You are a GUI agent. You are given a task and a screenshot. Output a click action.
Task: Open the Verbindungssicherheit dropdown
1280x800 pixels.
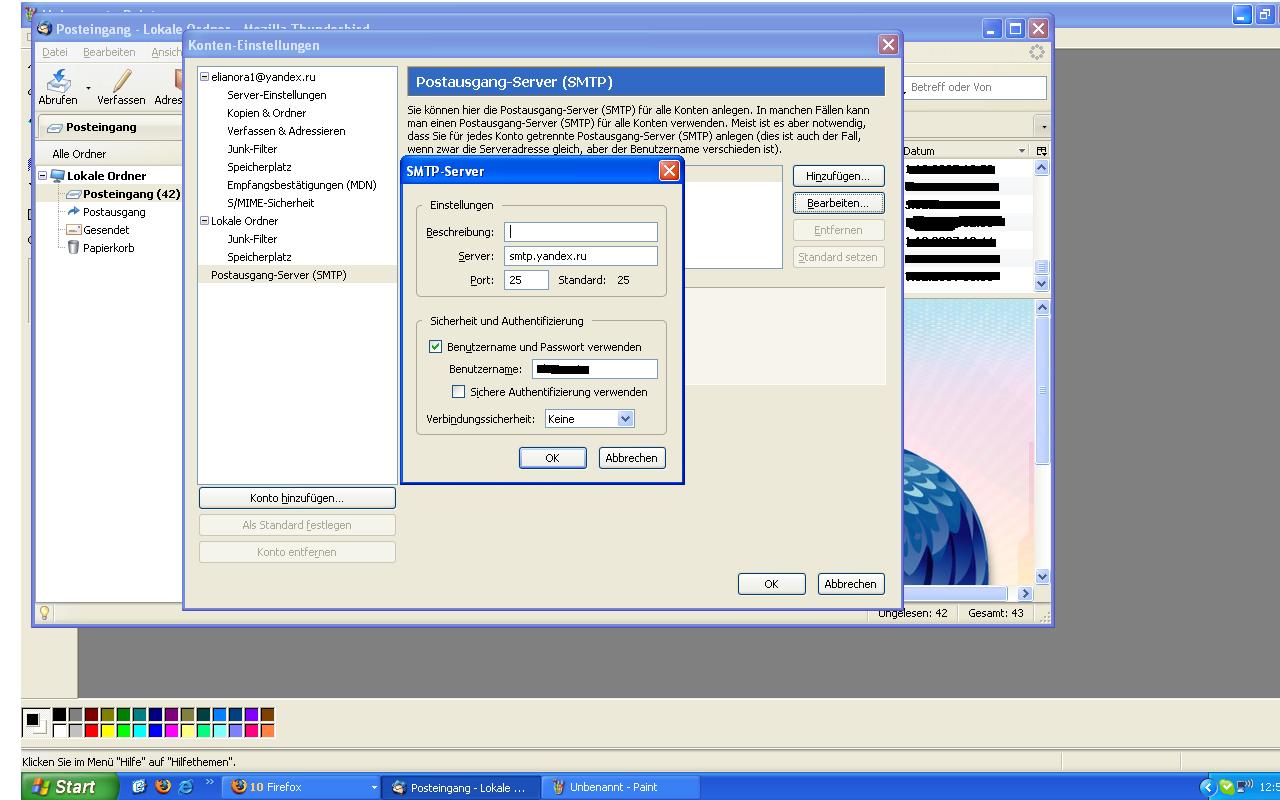coord(626,419)
